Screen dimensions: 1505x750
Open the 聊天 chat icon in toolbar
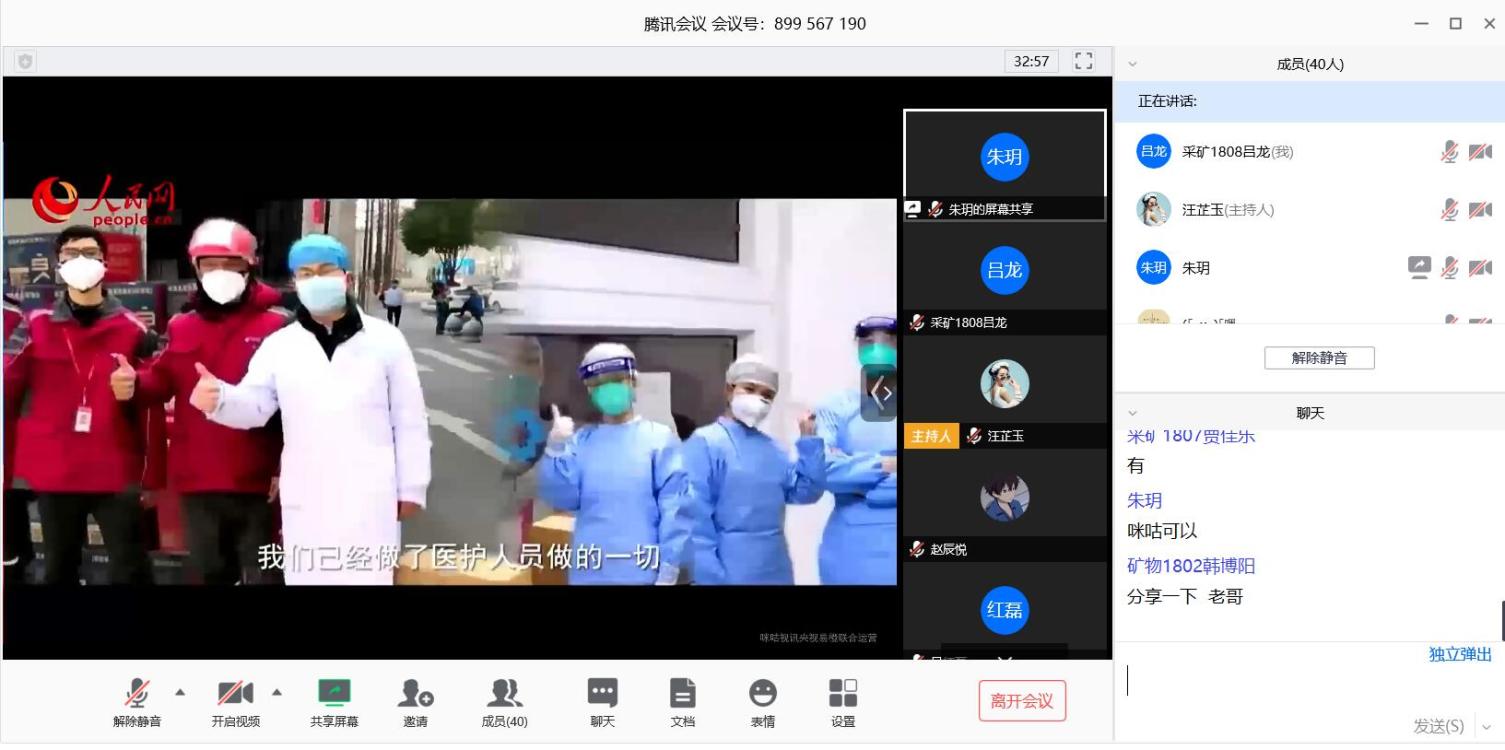coord(602,693)
